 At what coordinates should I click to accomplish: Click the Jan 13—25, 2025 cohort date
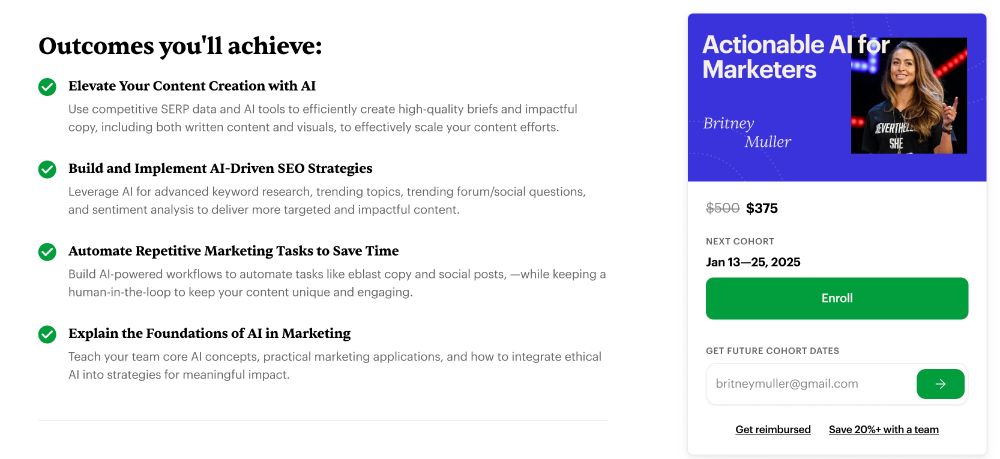[x=753, y=262]
